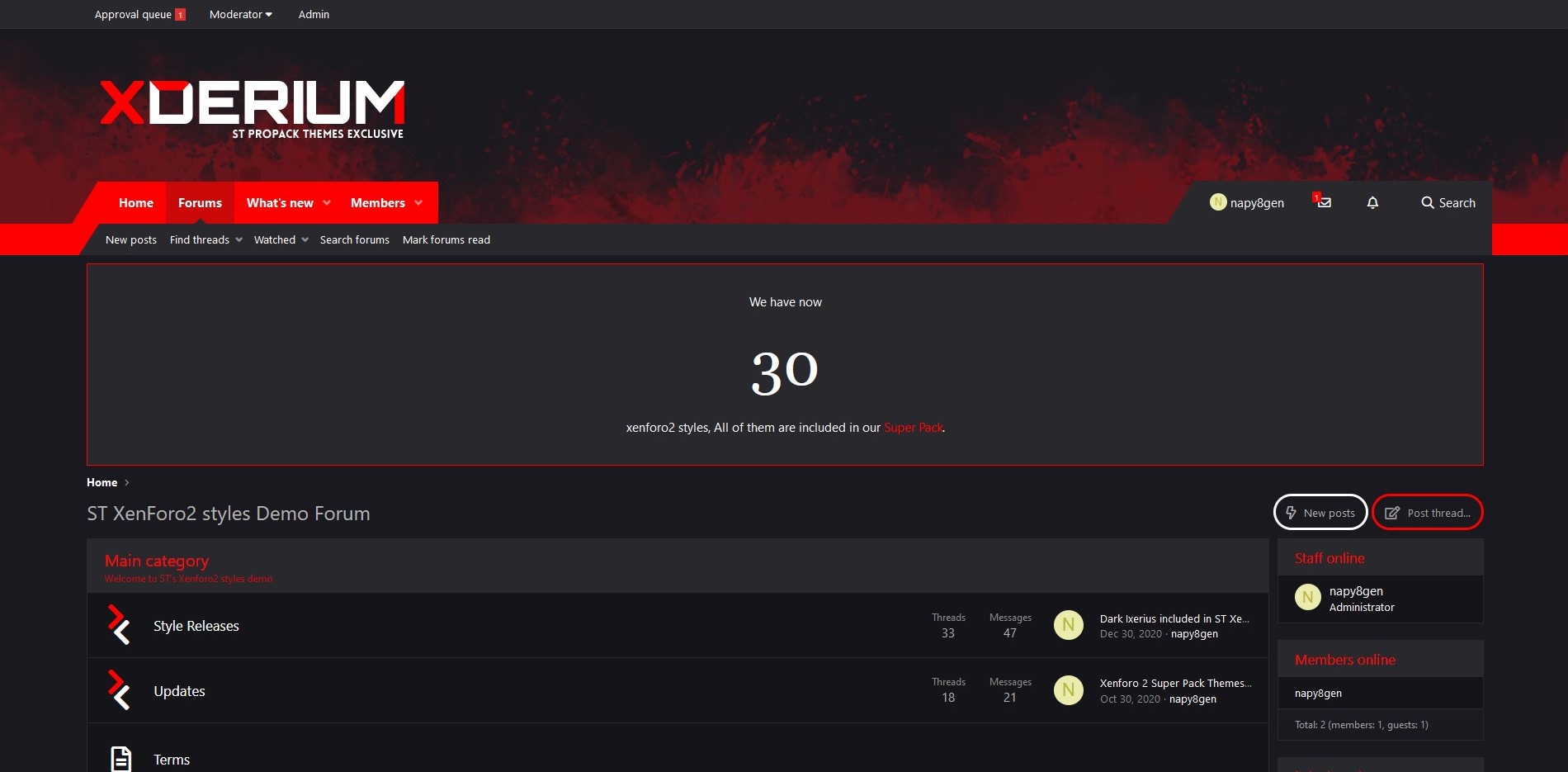Click avatar beside Dark Ixerius thread
Image resolution: width=1568 pixels, height=772 pixels.
pos(1069,625)
